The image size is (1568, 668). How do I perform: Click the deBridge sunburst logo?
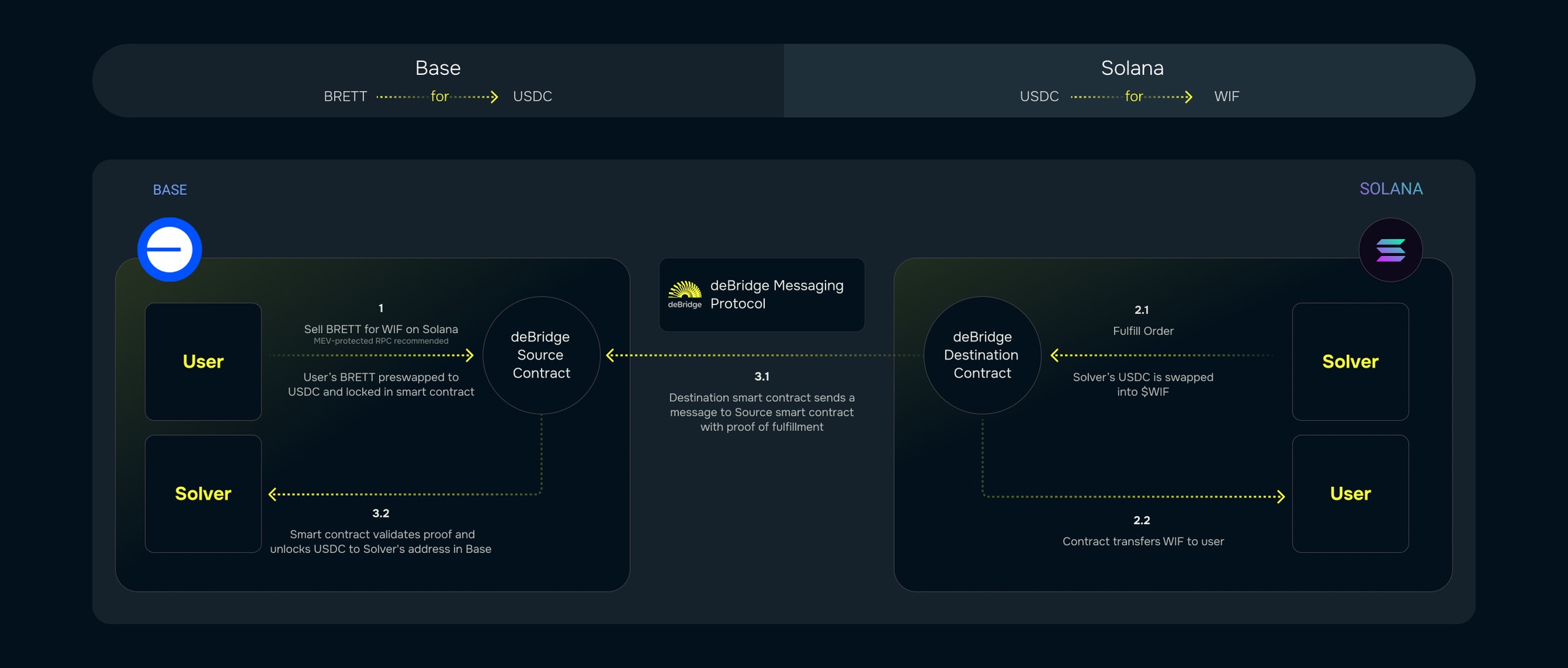click(685, 294)
